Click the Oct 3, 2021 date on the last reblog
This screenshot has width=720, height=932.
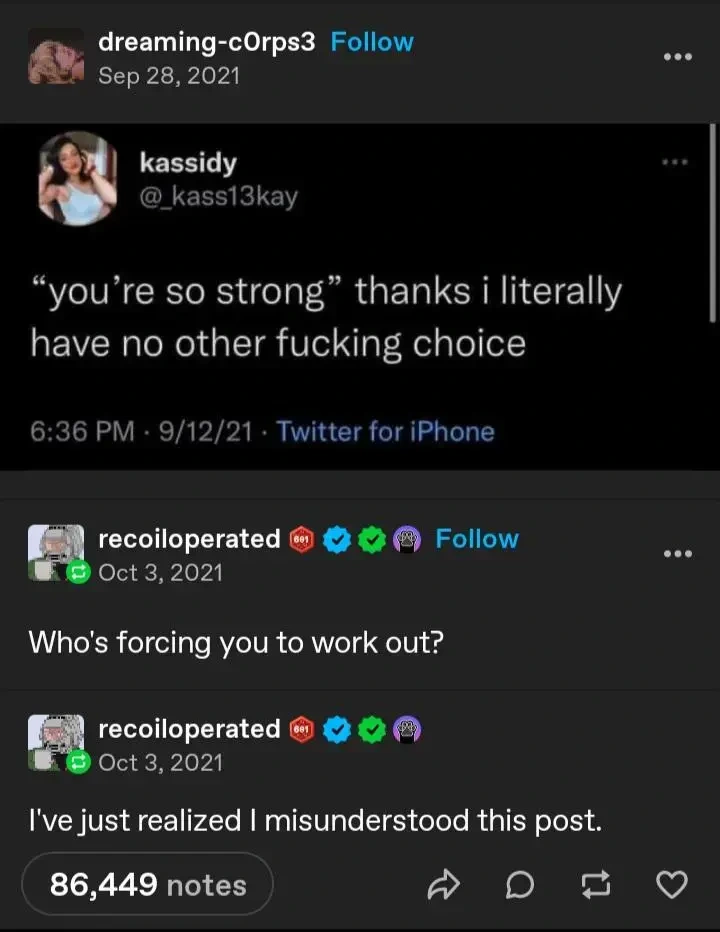pyautogui.click(x=160, y=763)
